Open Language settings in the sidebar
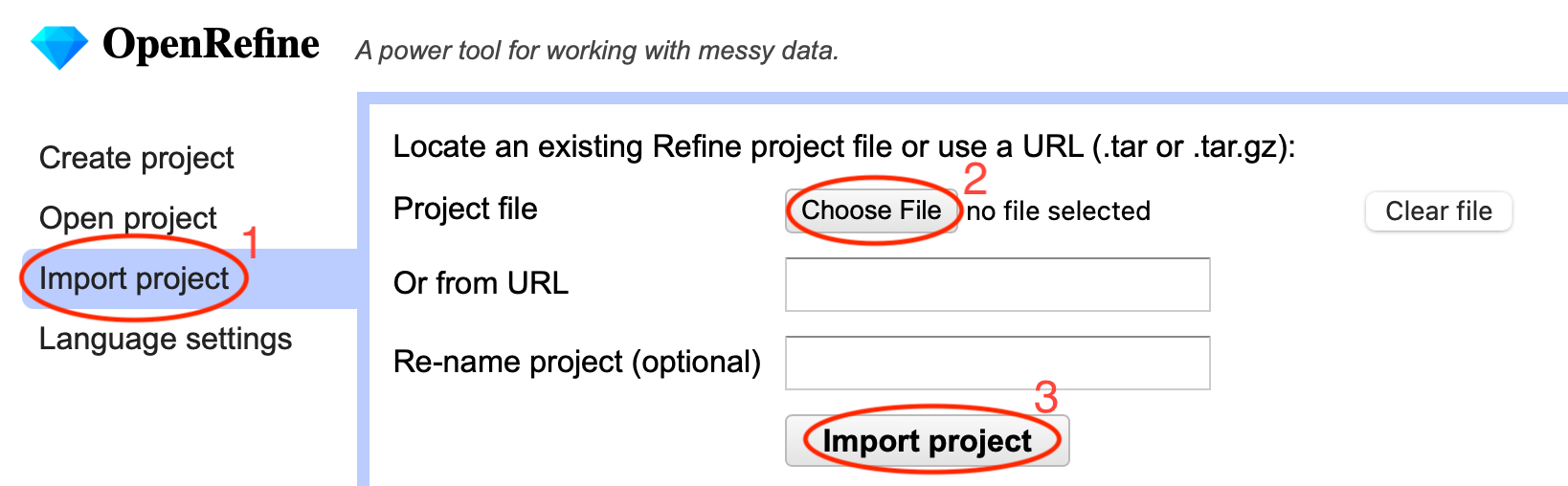The height and width of the screenshot is (486, 1568). pos(166,339)
